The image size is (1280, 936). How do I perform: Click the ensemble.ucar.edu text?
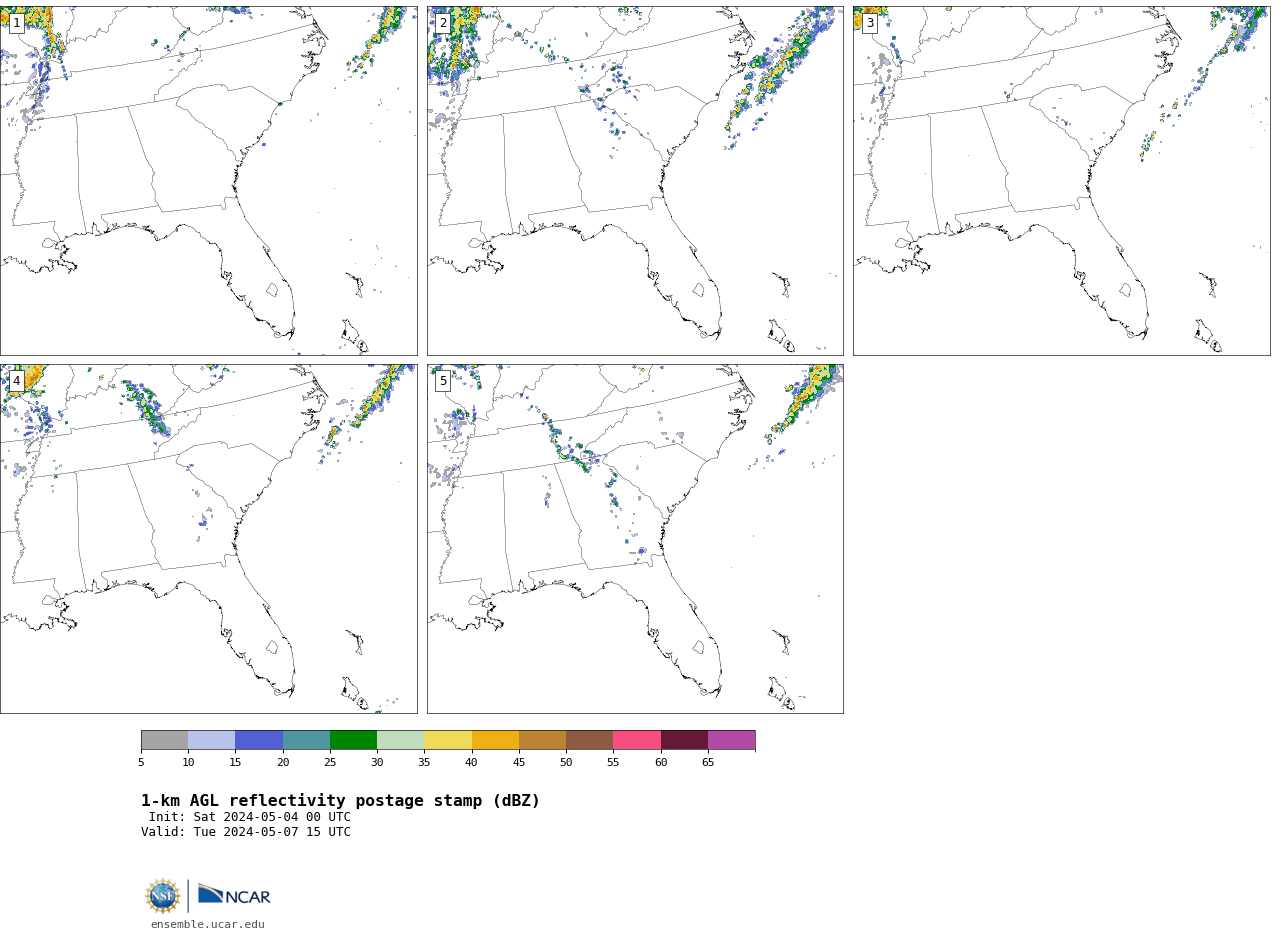tap(208, 925)
